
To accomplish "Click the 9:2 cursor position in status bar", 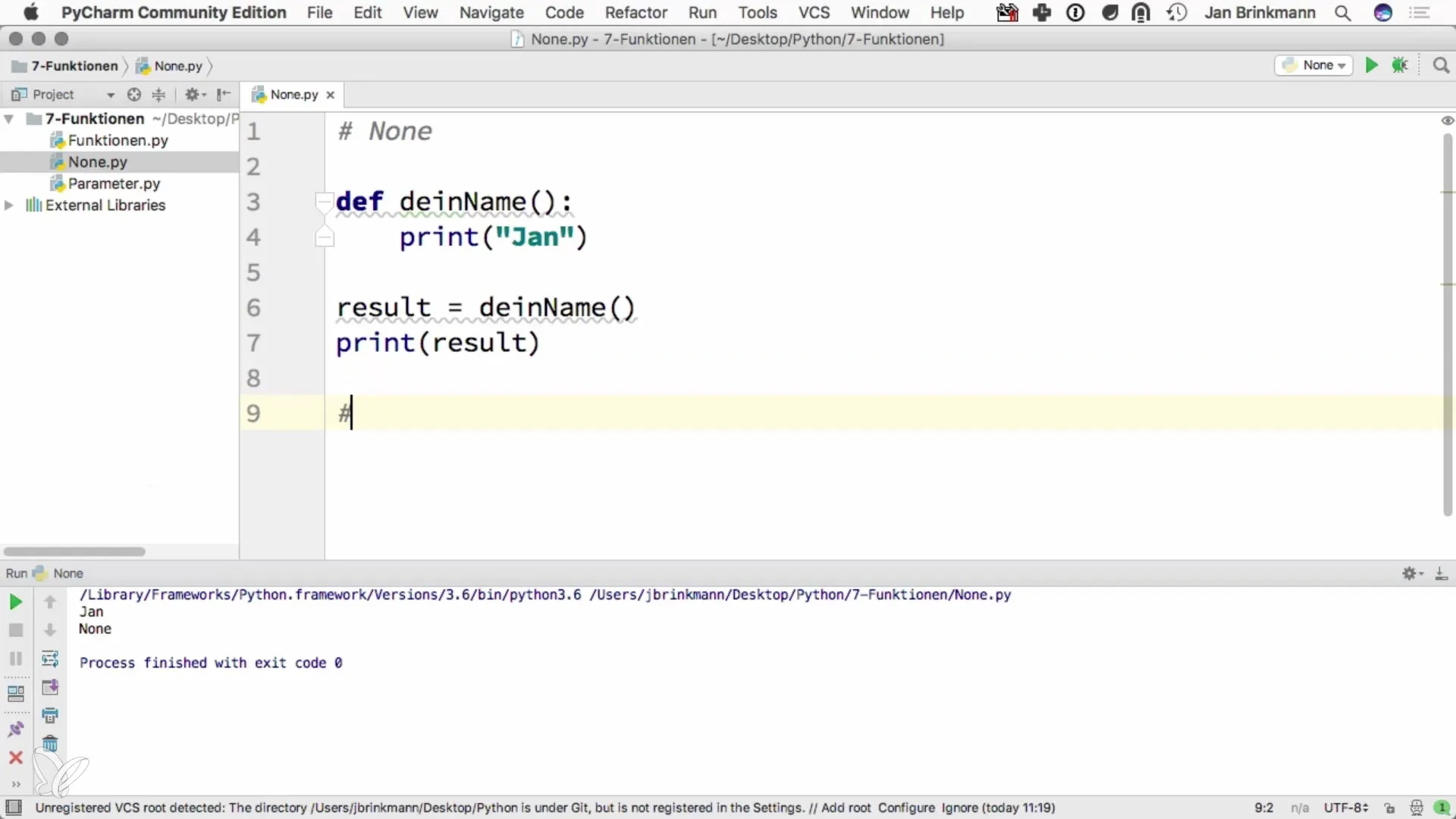I will (1263, 808).
